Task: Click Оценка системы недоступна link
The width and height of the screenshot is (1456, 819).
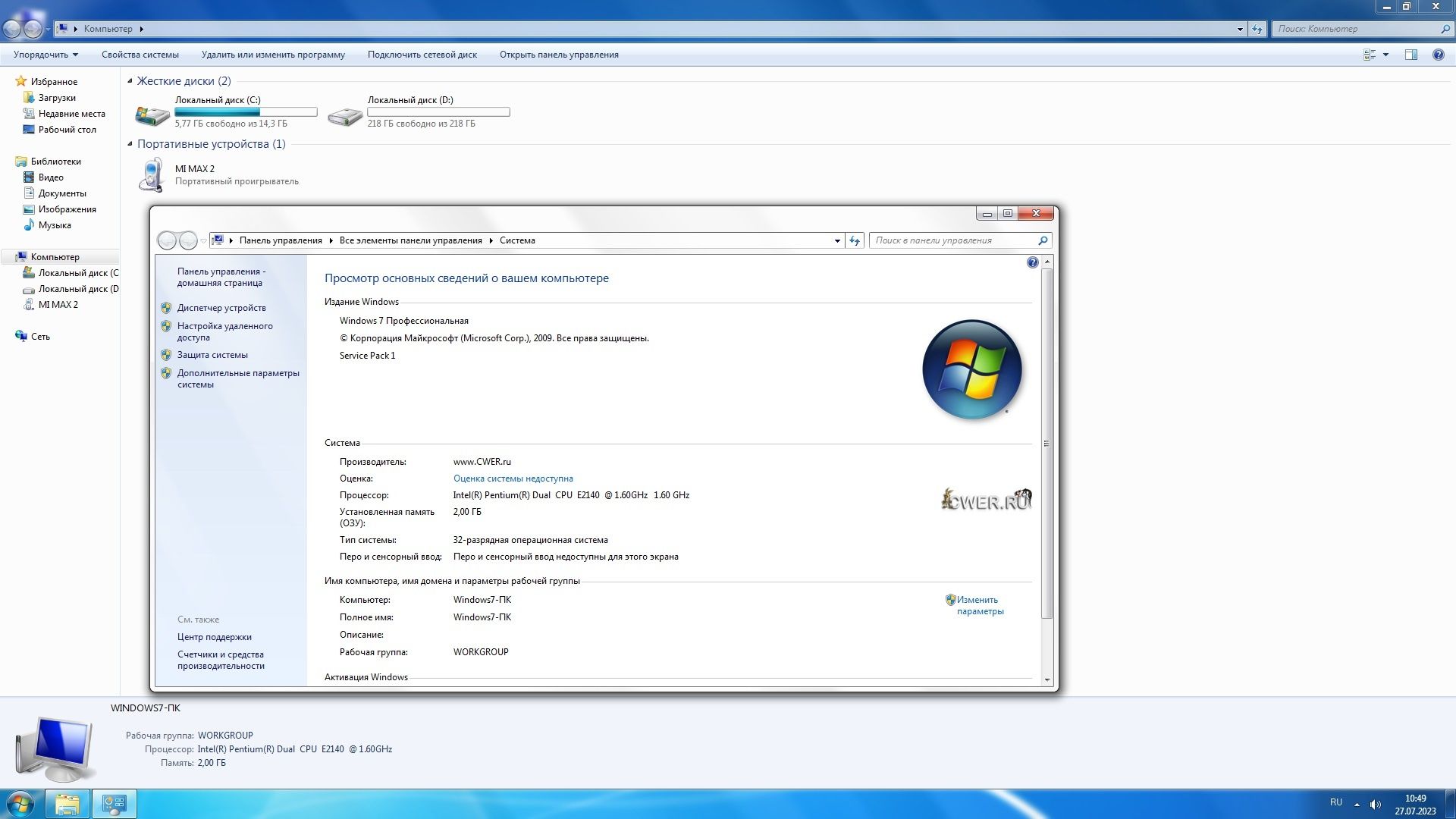Action: [x=513, y=479]
